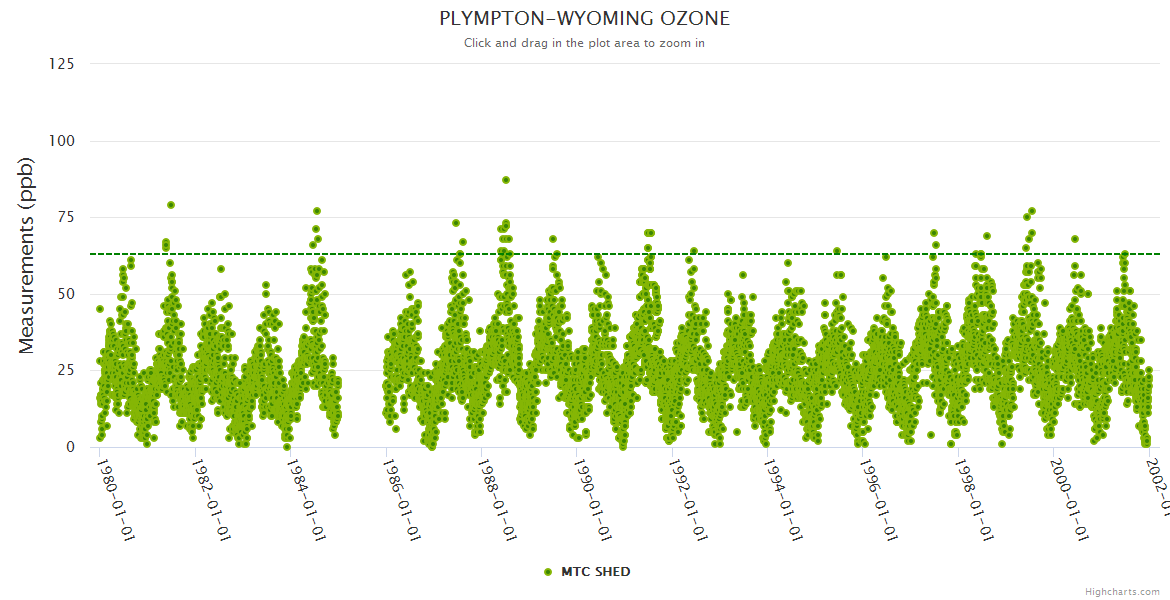The image size is (1170, 600).
Task: Click the 125 y-axis label
Action: point(62,64)
